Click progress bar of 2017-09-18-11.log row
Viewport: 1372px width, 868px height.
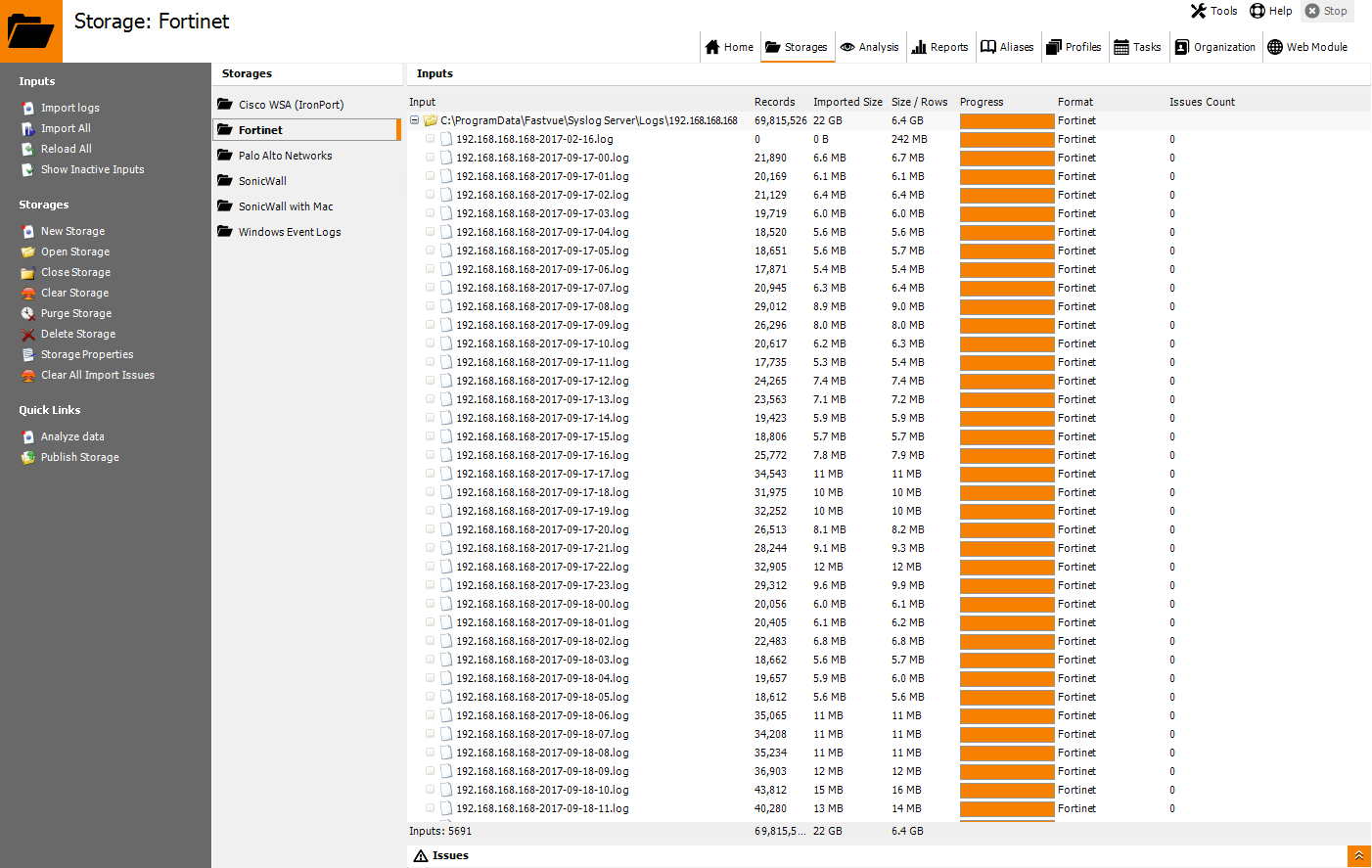click(1007, 808)
